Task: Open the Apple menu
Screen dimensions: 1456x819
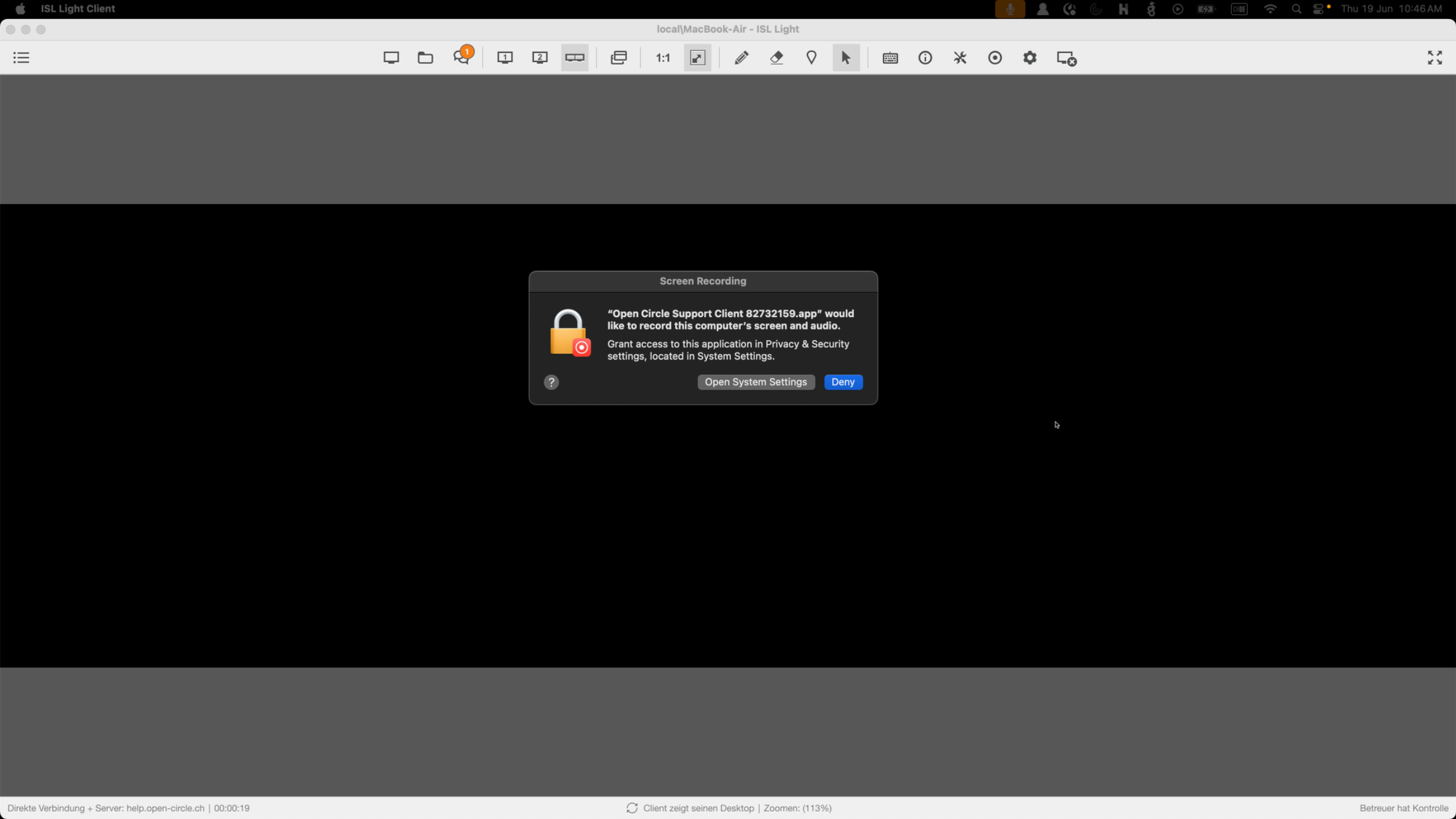Action: click(x=20, y=8)
